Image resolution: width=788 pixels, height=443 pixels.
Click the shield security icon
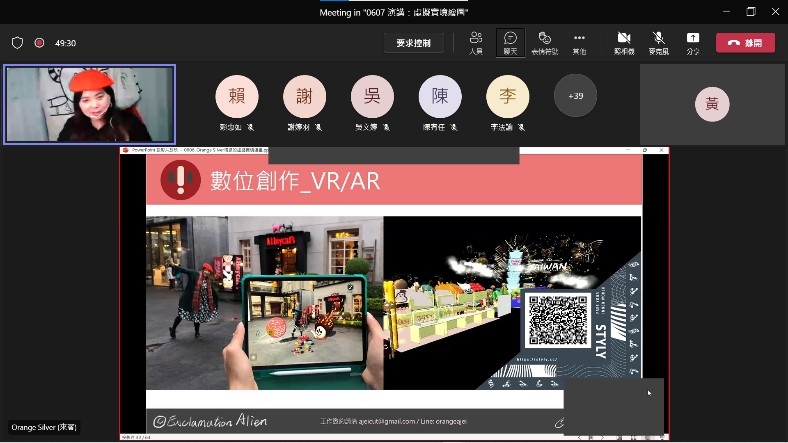pos(17,43)
